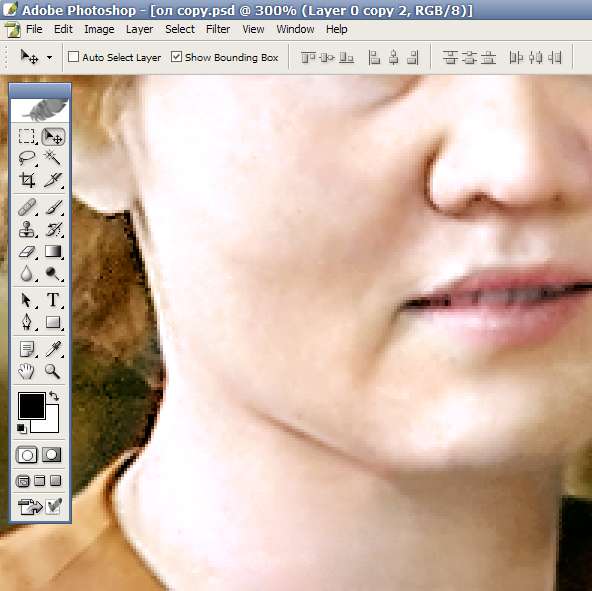Select the Magic Wand tool

click(x=52, y=157)
